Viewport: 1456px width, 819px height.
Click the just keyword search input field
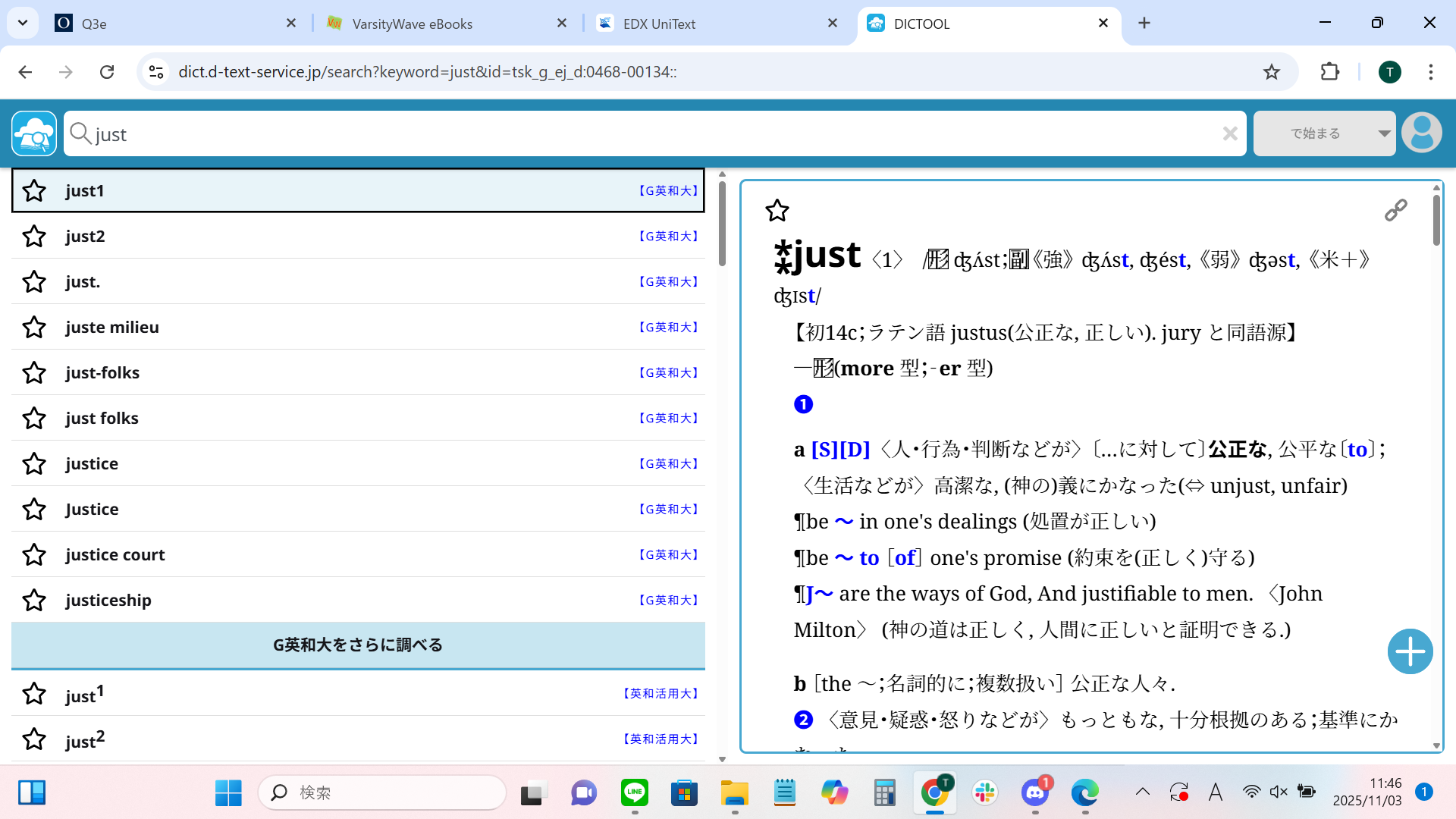click(652, 133)
